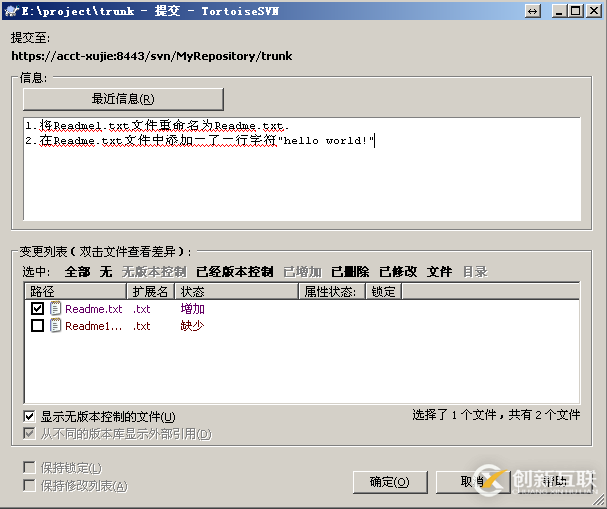Image resolution: width=607 pixels, height=509 pixels.
Task: Sort by 锁定 column header
Action: 384,291
